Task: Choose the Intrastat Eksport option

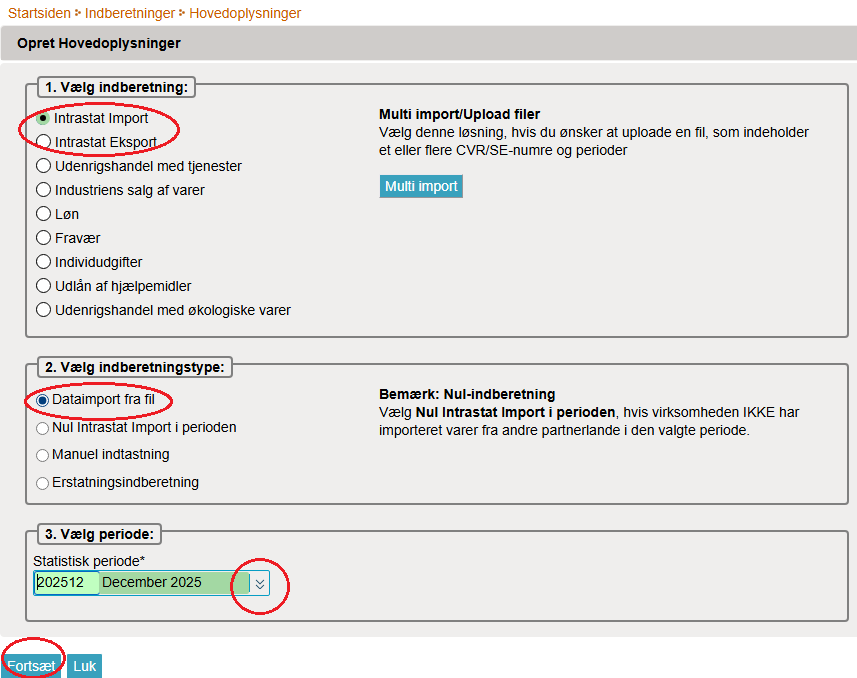Action: (x=44, y=142)
